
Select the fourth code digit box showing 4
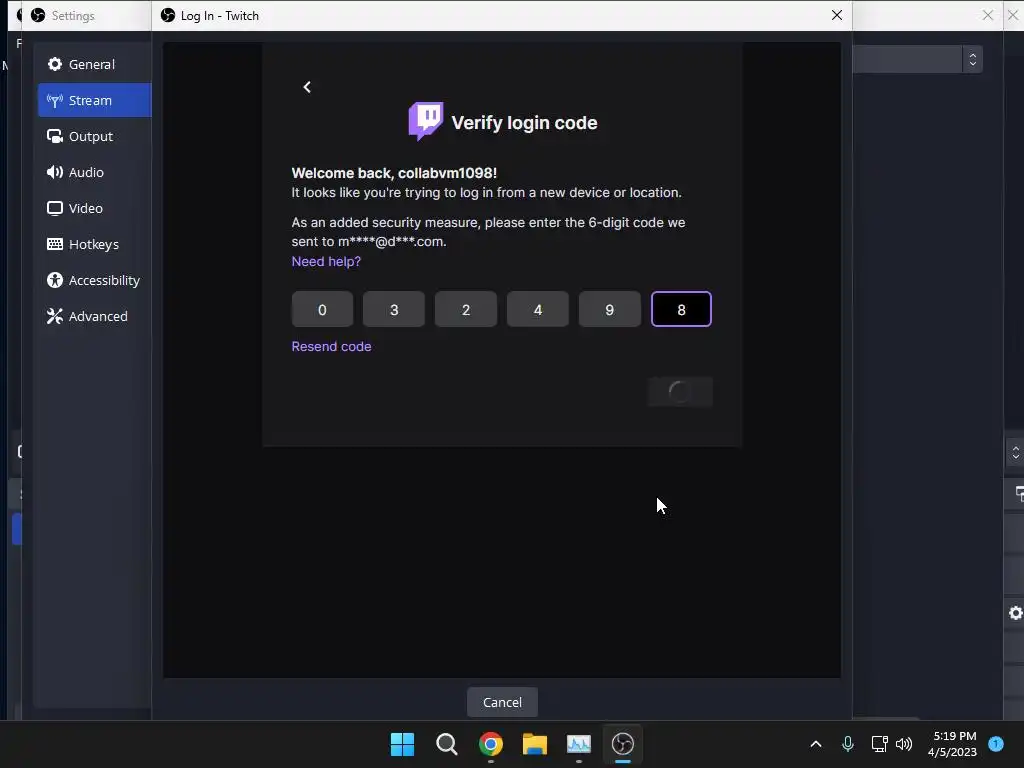537,310
